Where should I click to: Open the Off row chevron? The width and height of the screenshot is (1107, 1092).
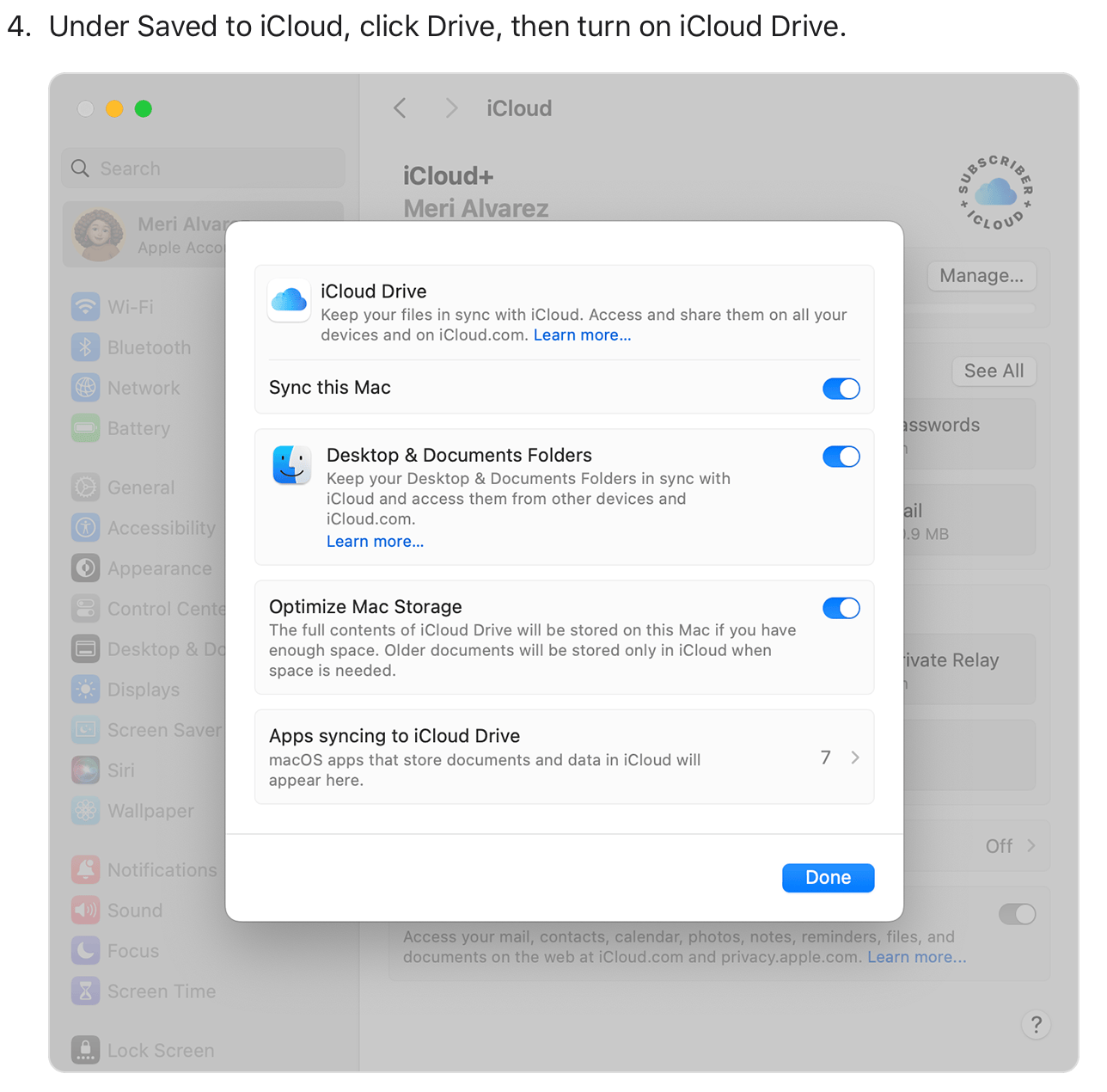[1031, 846]
